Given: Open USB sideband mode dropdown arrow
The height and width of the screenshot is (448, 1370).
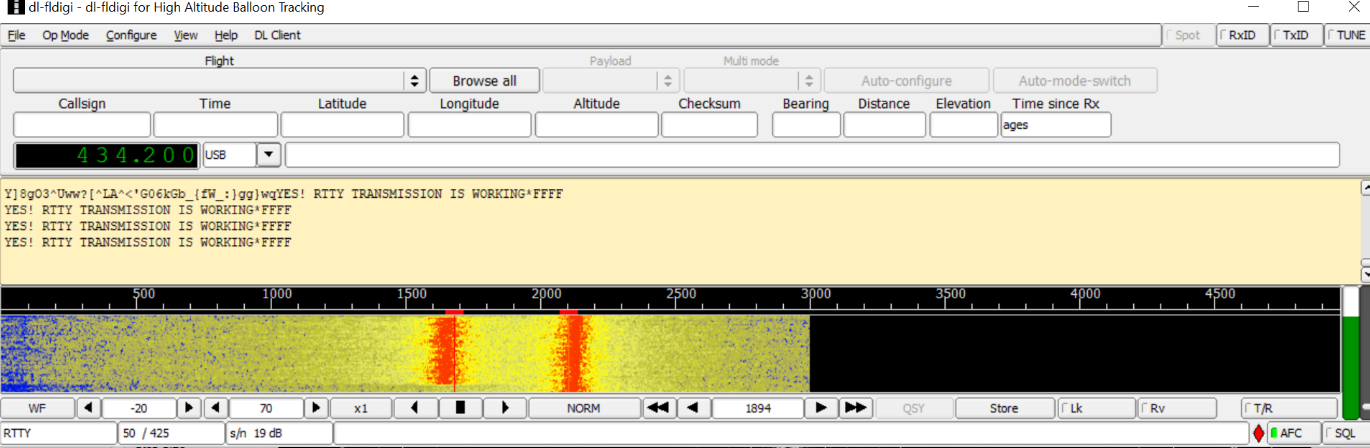Looking at the screenshot, I should coord(269,155).
